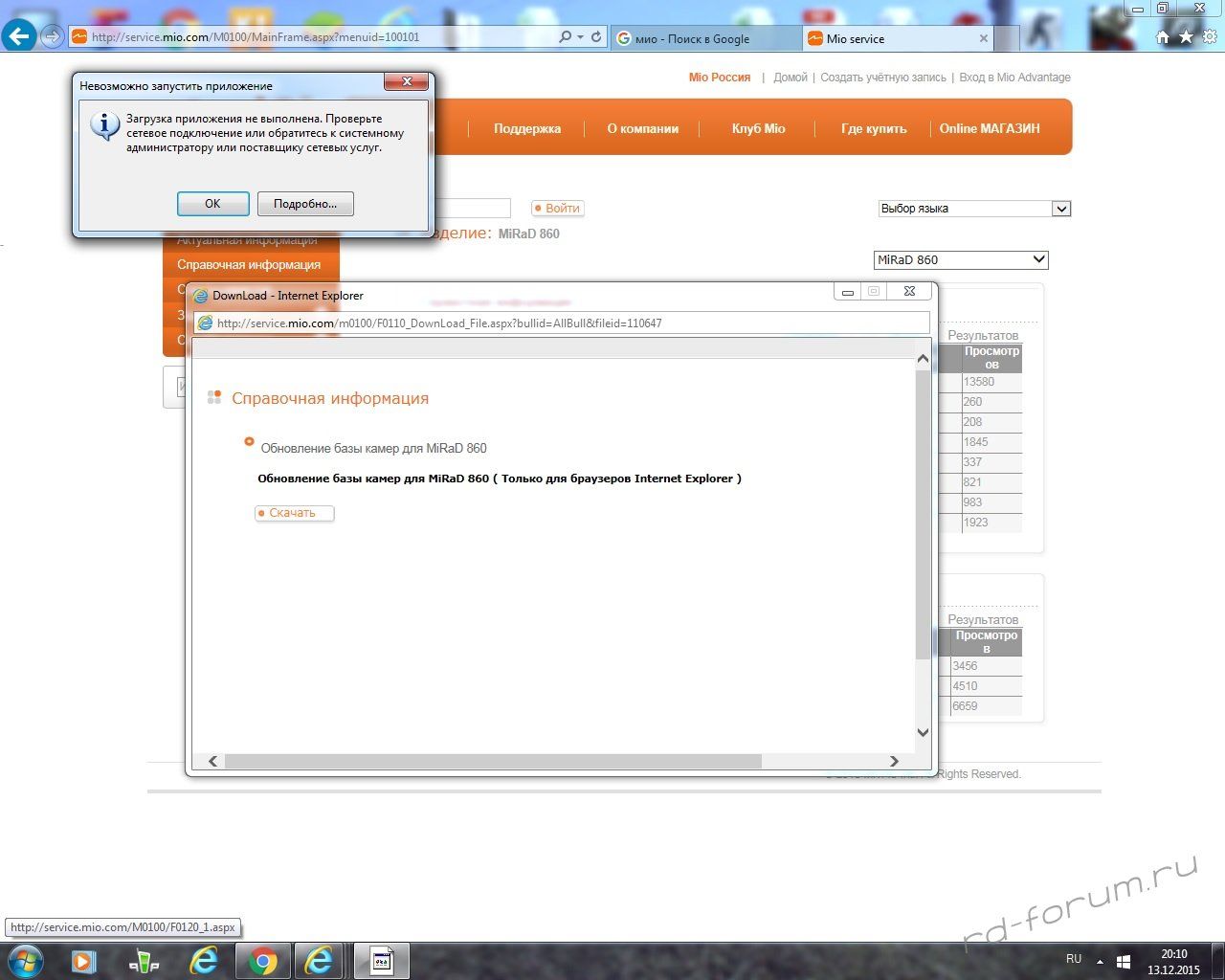This screenshot has width=1225, height=980.
Task: Open О компании menu item
Action: point(643,128)
